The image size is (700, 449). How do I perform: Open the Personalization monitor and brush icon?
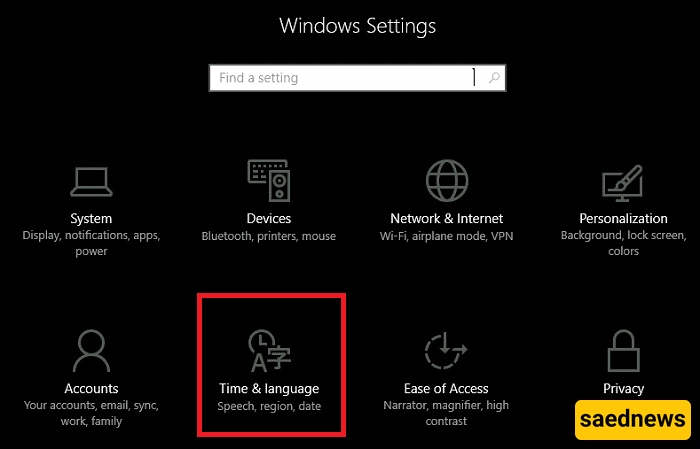[x=623, y=183]
